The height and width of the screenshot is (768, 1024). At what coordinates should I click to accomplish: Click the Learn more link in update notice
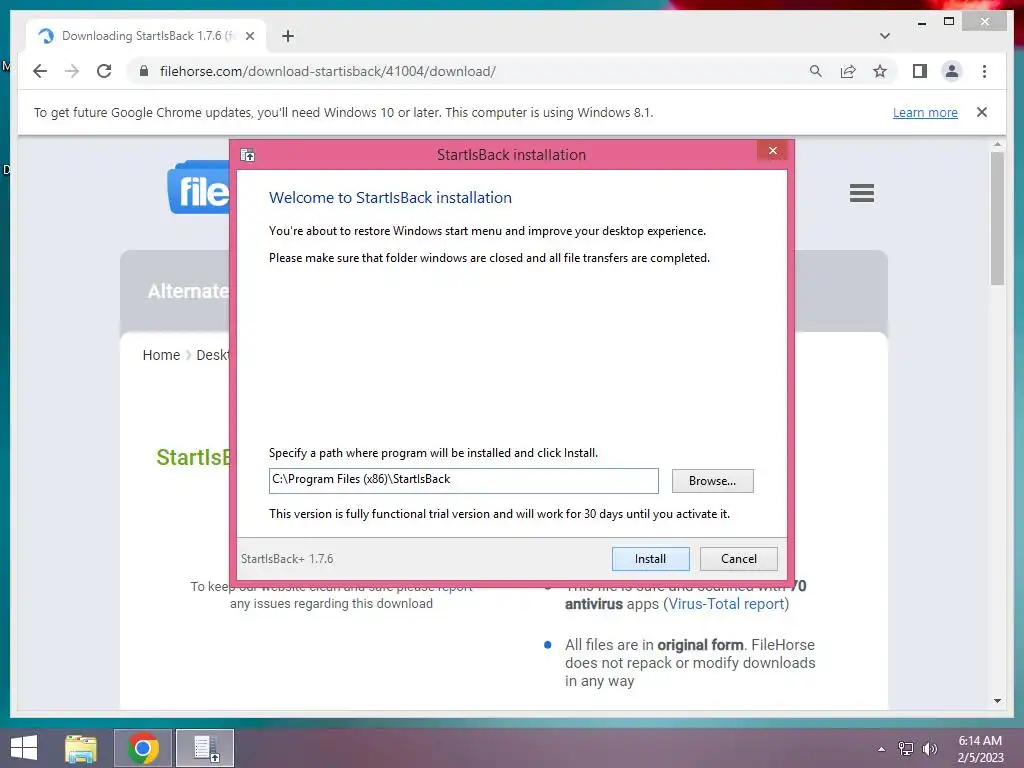(x=925, y=112)
